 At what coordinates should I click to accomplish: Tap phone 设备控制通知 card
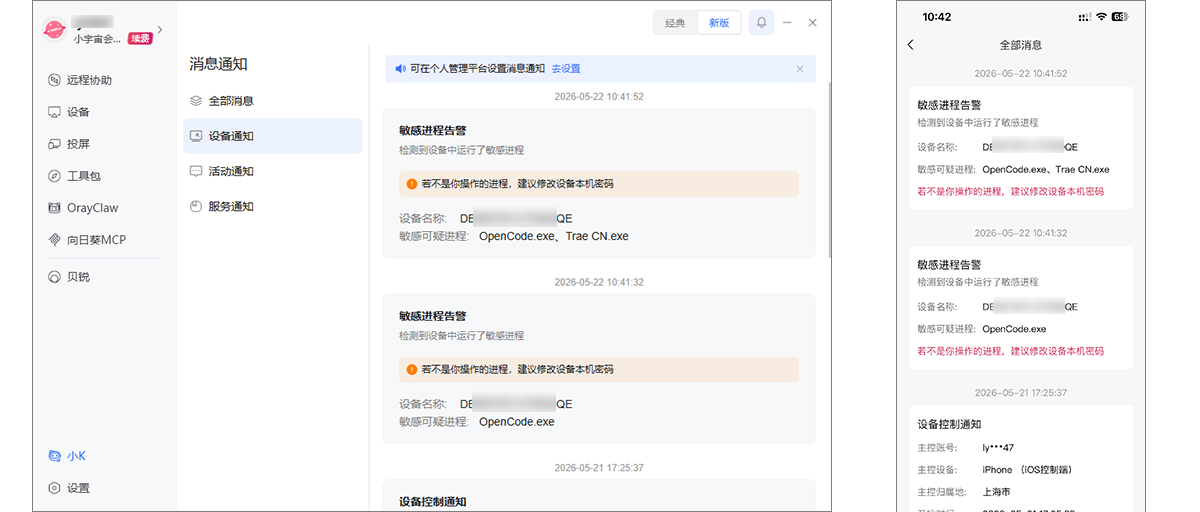pos(1021,458)
